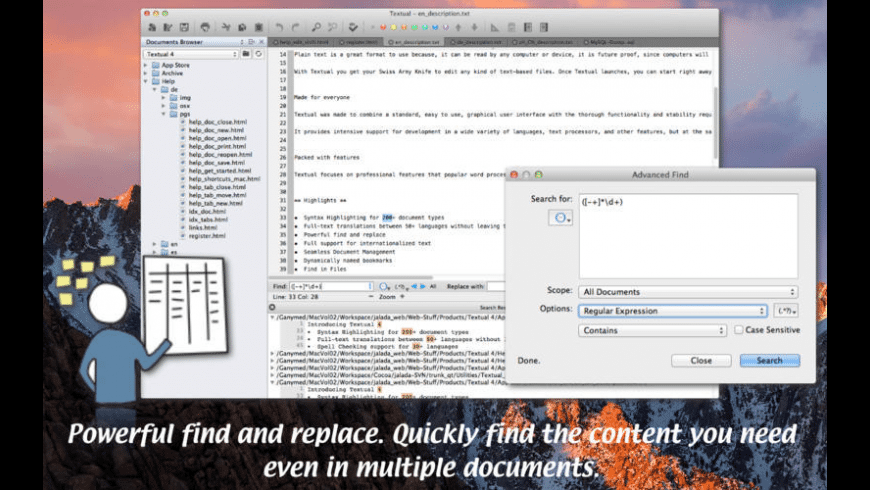This screenshot has width=870, height=490.
Task: Open the Regular Expression options dropdown
Action: point(672,311)
